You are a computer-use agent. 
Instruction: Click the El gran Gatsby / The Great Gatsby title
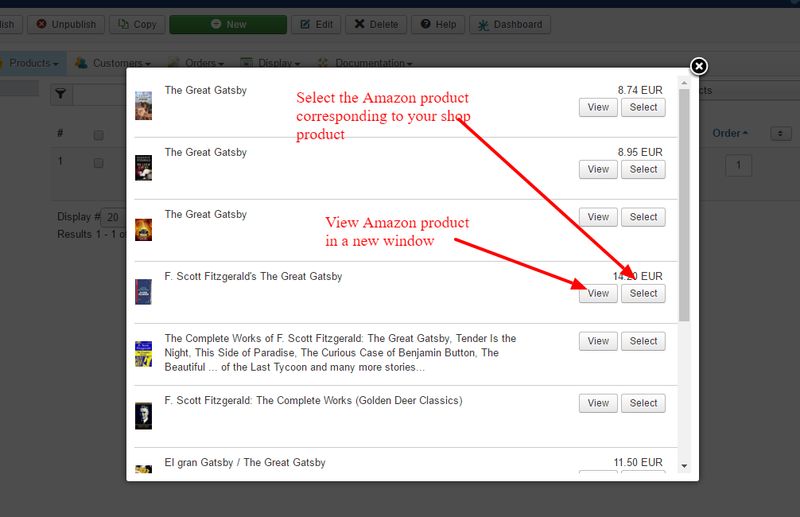point(245,462)
